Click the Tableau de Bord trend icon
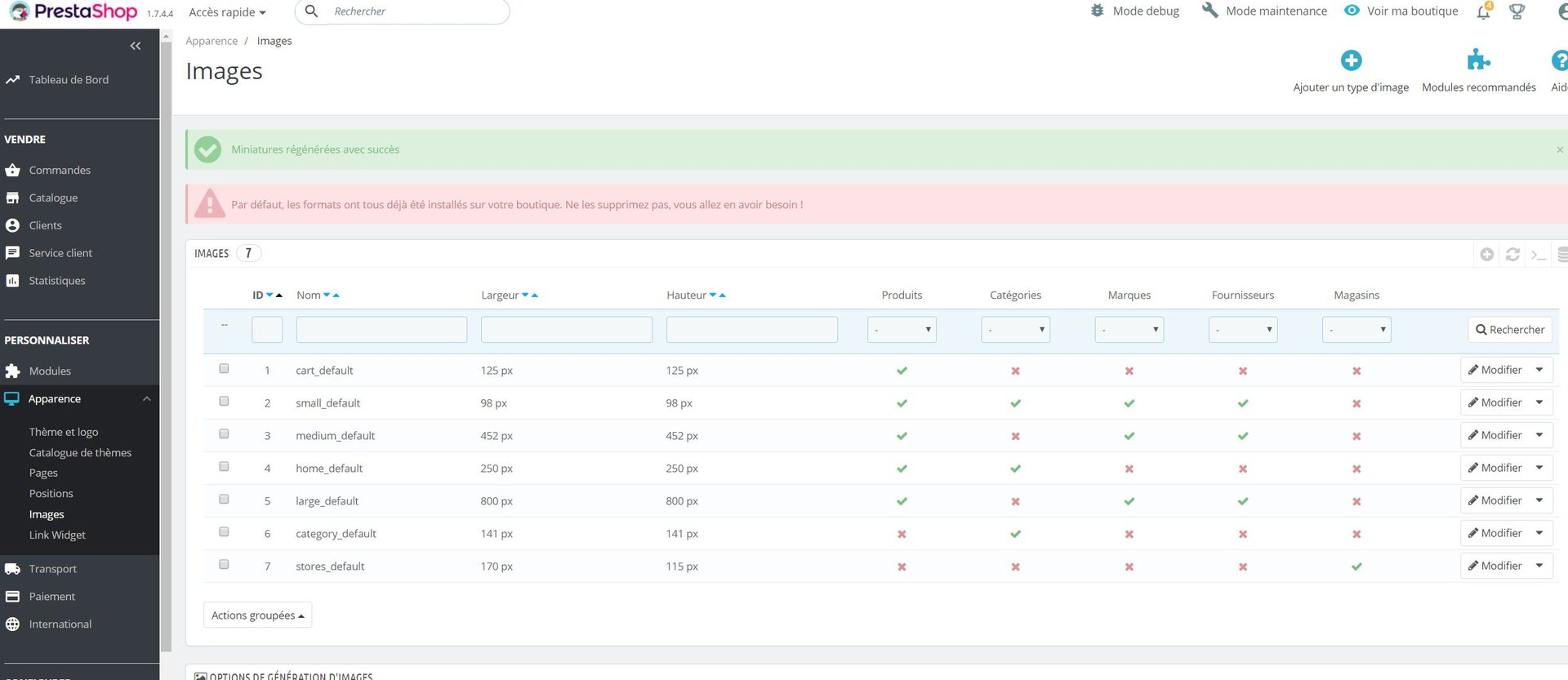Viewport: 1568px width, 680px height. [12, 80]
